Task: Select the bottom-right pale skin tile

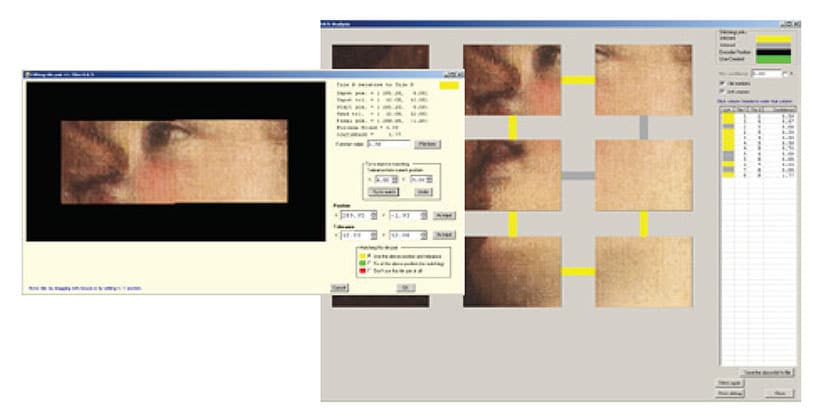Action: pyautogui.click(x=644, y=271)
